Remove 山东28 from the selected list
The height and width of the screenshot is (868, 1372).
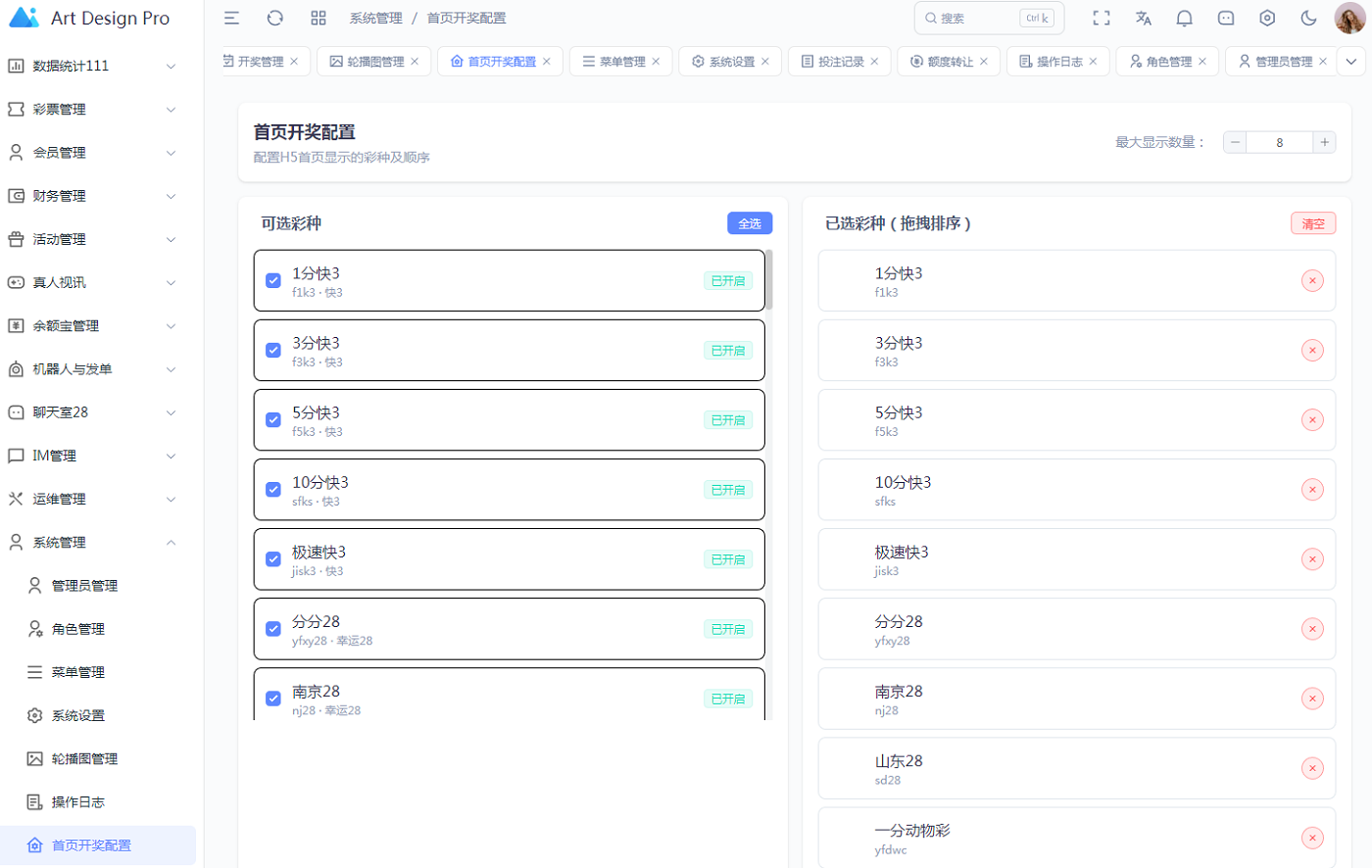[1311, 769]
